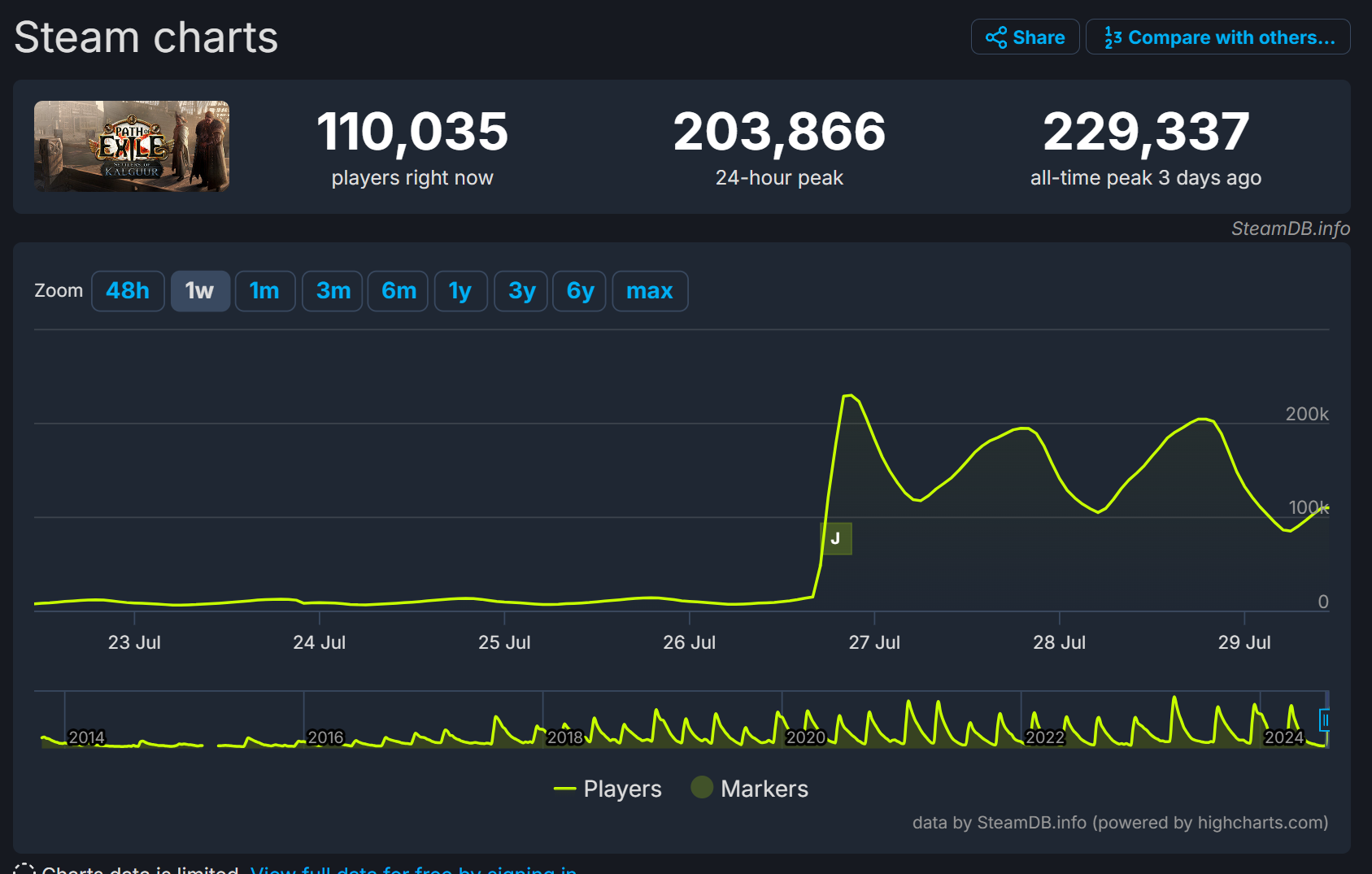
Task: Click the Steam charts heading
Action: pos(146,37)
